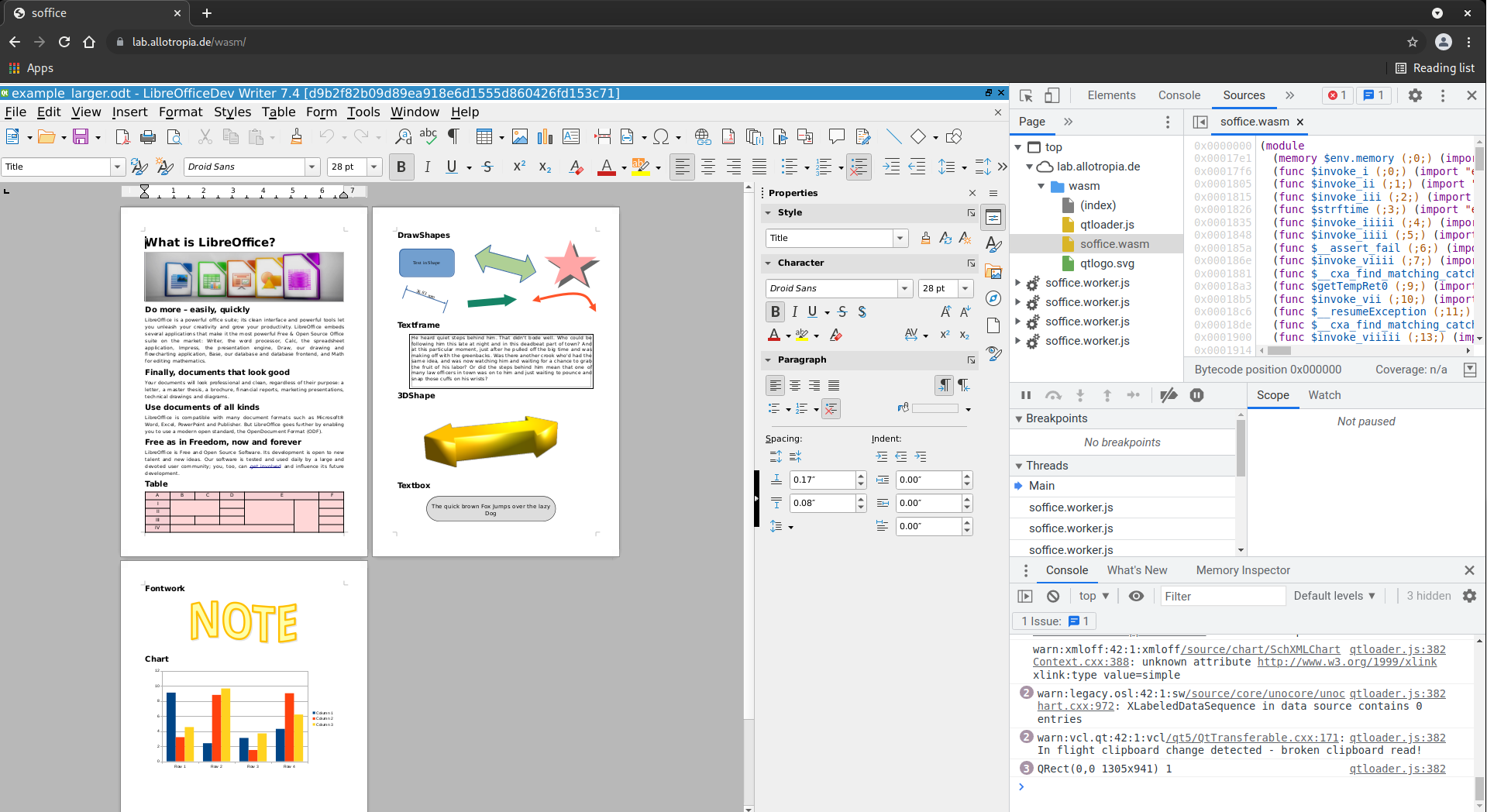Screen dimensions: 1487x812
Task: Click the Print icon in Writer toolbar
Action: click(x=148, y=136)
